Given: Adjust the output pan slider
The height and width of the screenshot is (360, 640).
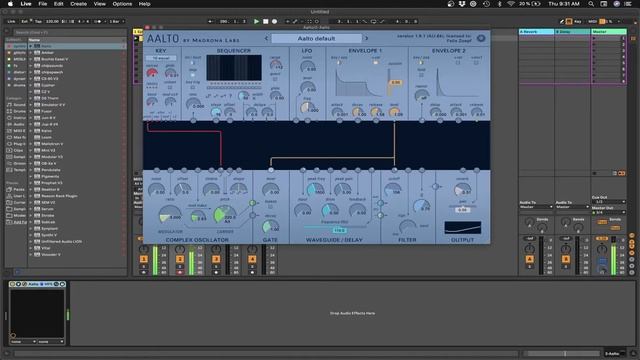Looking at the screenshot, I should [462, 209].
